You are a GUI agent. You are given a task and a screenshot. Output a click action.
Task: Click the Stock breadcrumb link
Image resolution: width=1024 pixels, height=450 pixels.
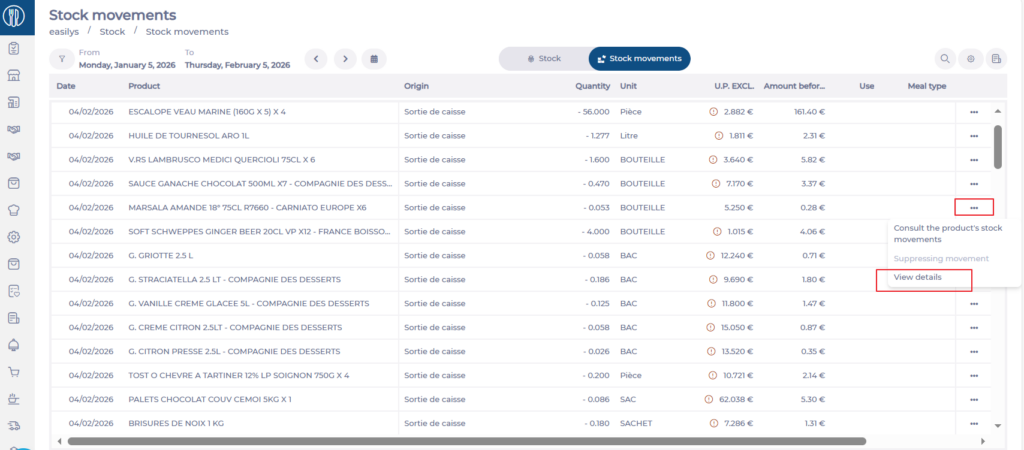[x=112, y=32]
